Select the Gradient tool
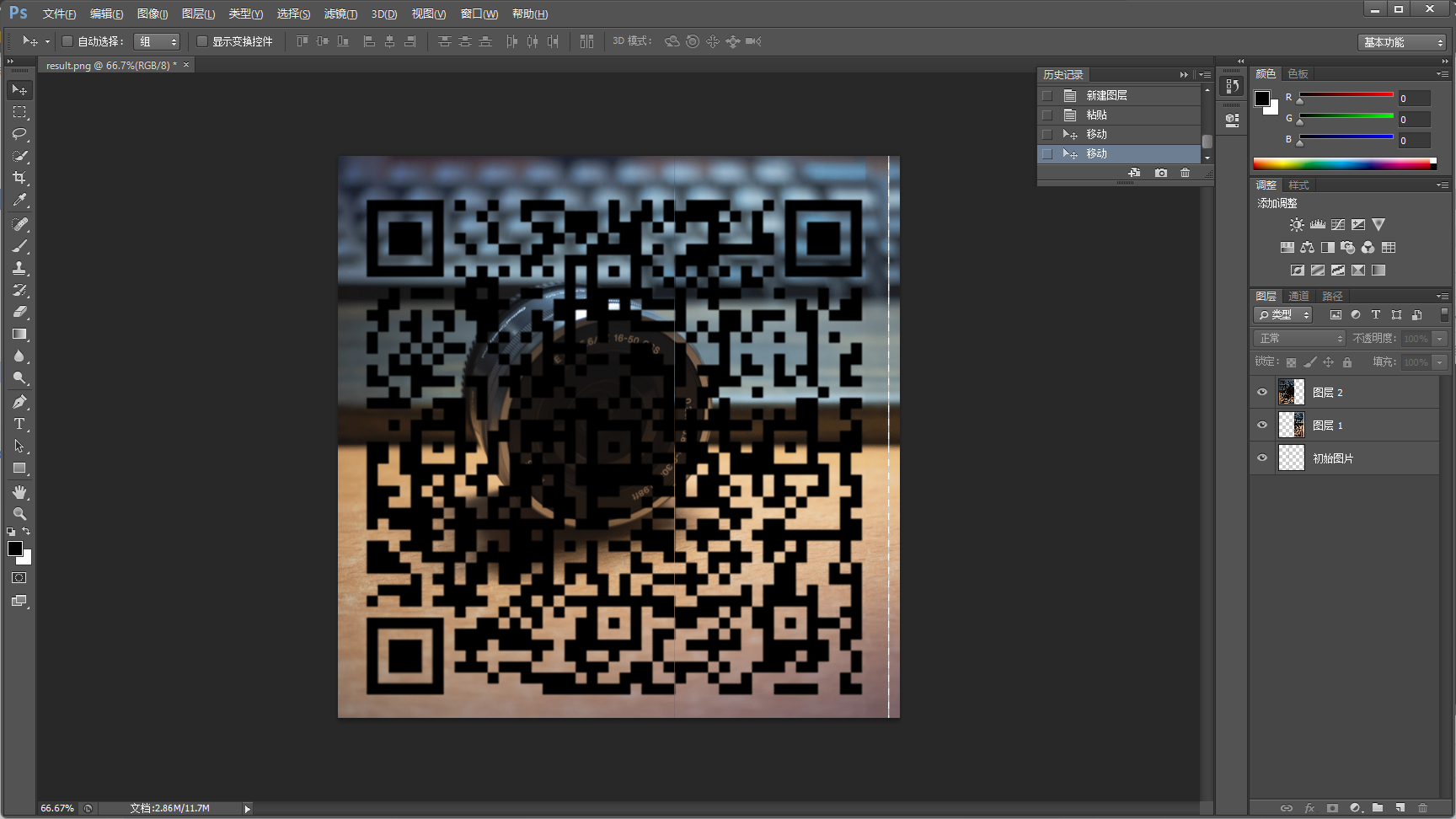The image size is (1456, 819). point(19,335)
